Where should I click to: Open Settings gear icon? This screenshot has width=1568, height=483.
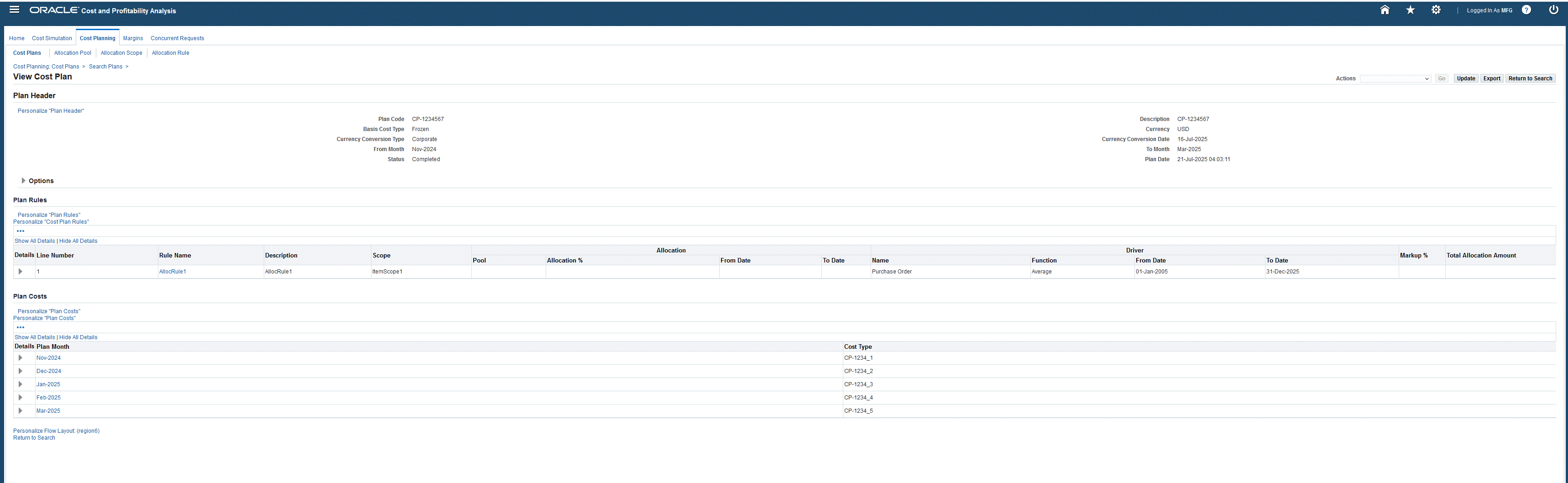1436,10
